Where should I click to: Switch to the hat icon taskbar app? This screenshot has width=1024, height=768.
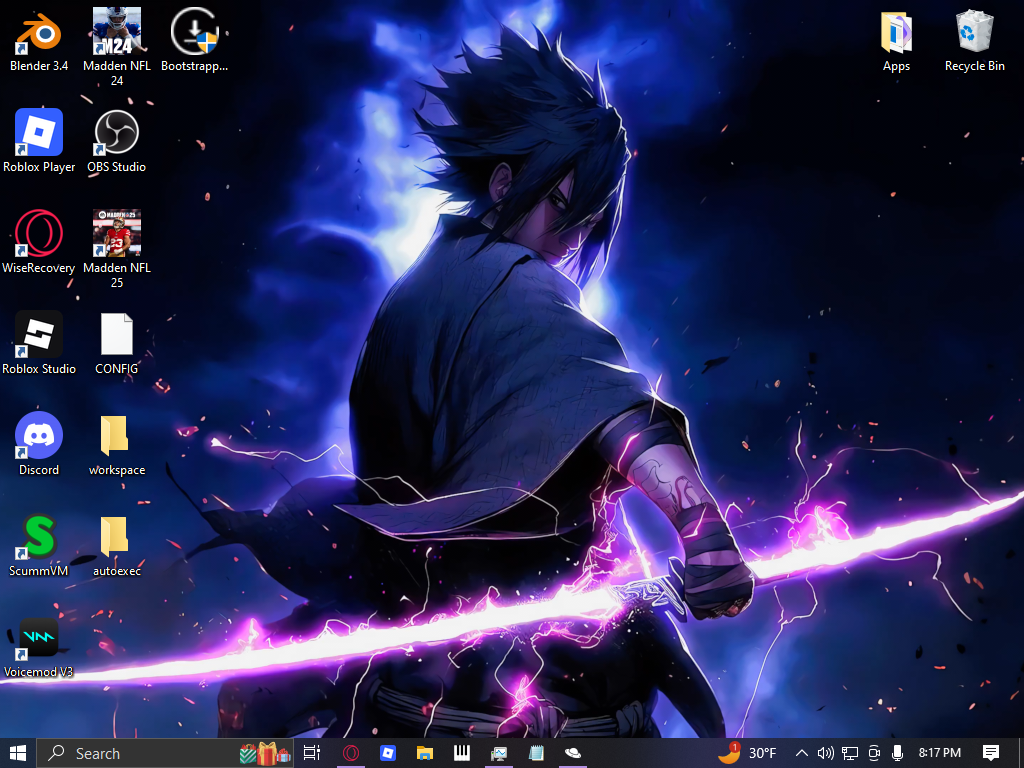pos(573,753)
